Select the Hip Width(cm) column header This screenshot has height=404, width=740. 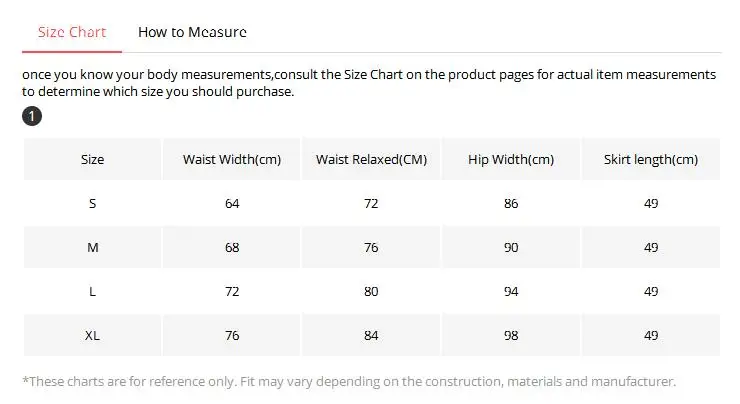511,159
